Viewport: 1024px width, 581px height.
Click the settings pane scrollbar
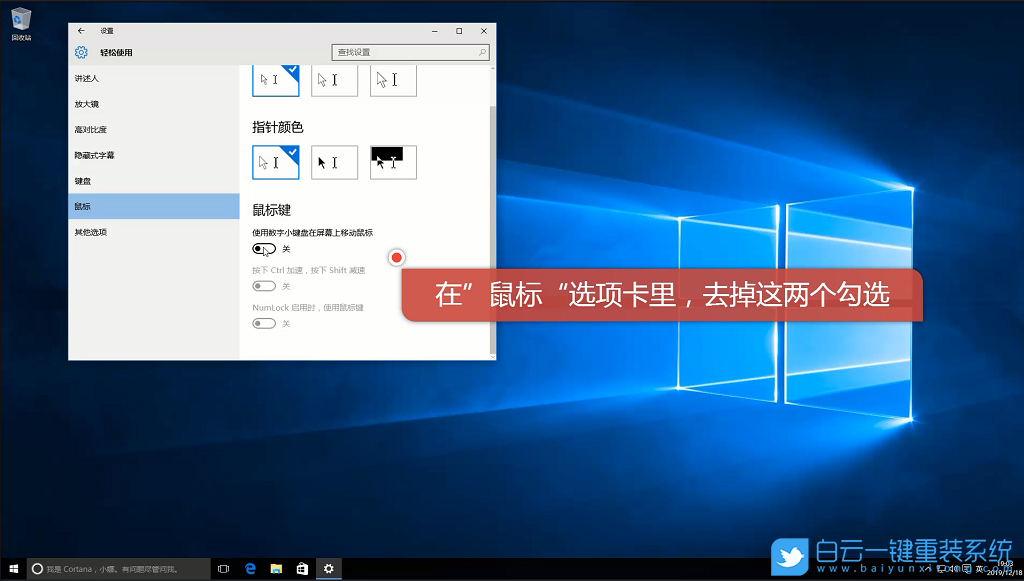coord(491,200)
